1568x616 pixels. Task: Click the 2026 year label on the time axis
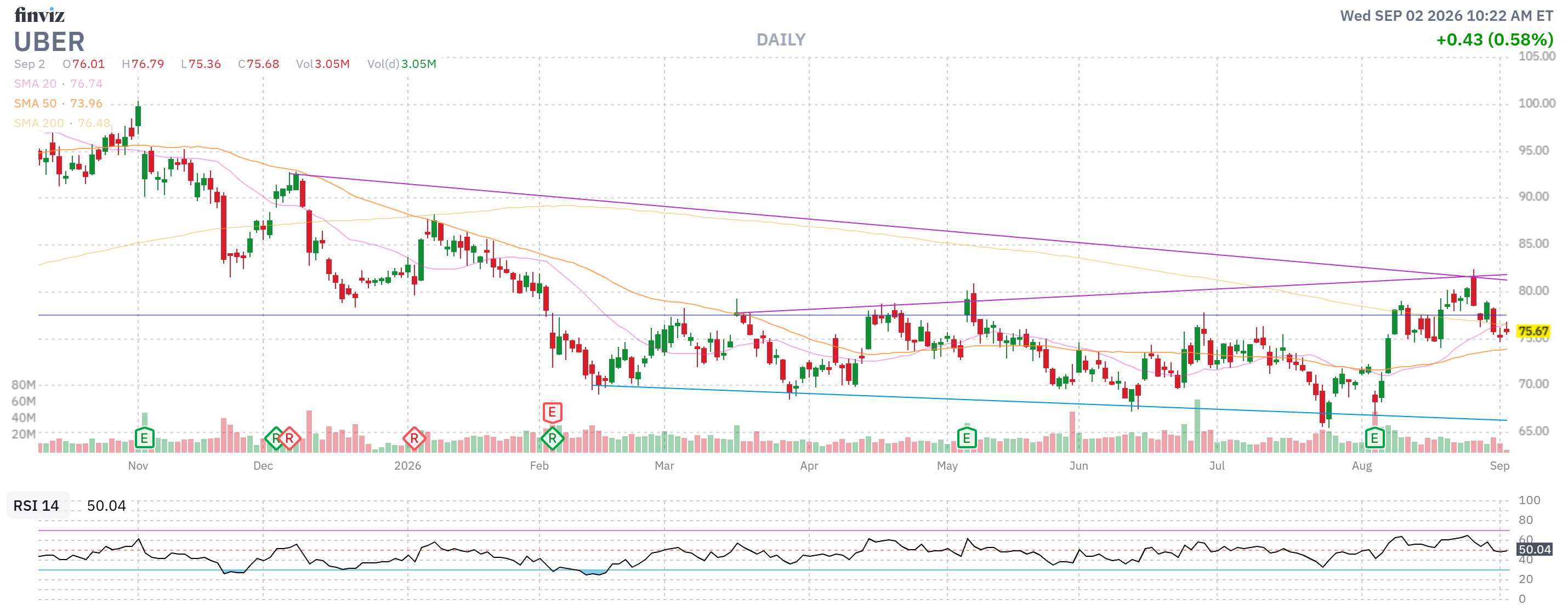[408, 466]
